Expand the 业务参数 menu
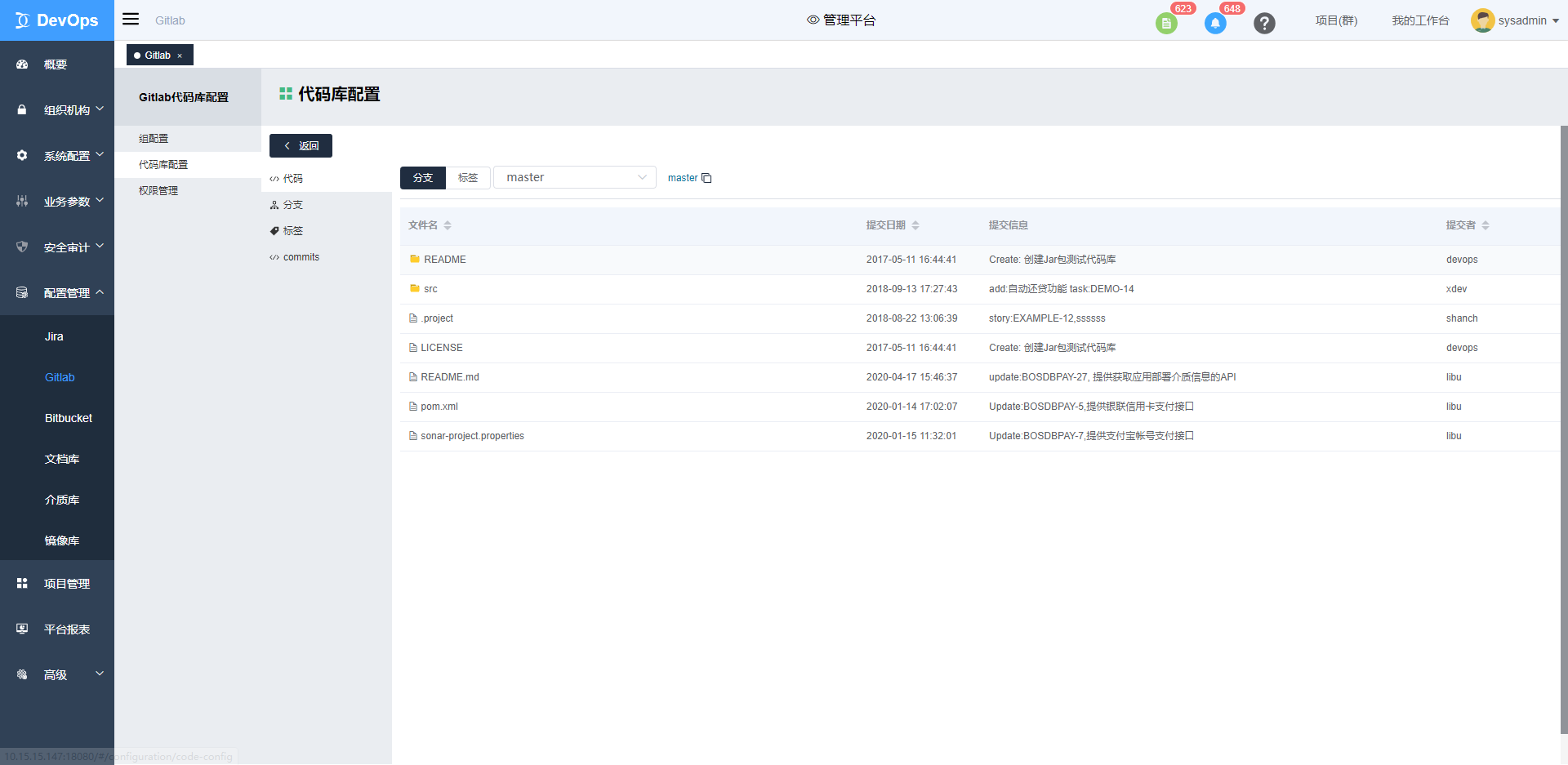Viewport: 1568px width, 765px height. click(x=100, y=200)
